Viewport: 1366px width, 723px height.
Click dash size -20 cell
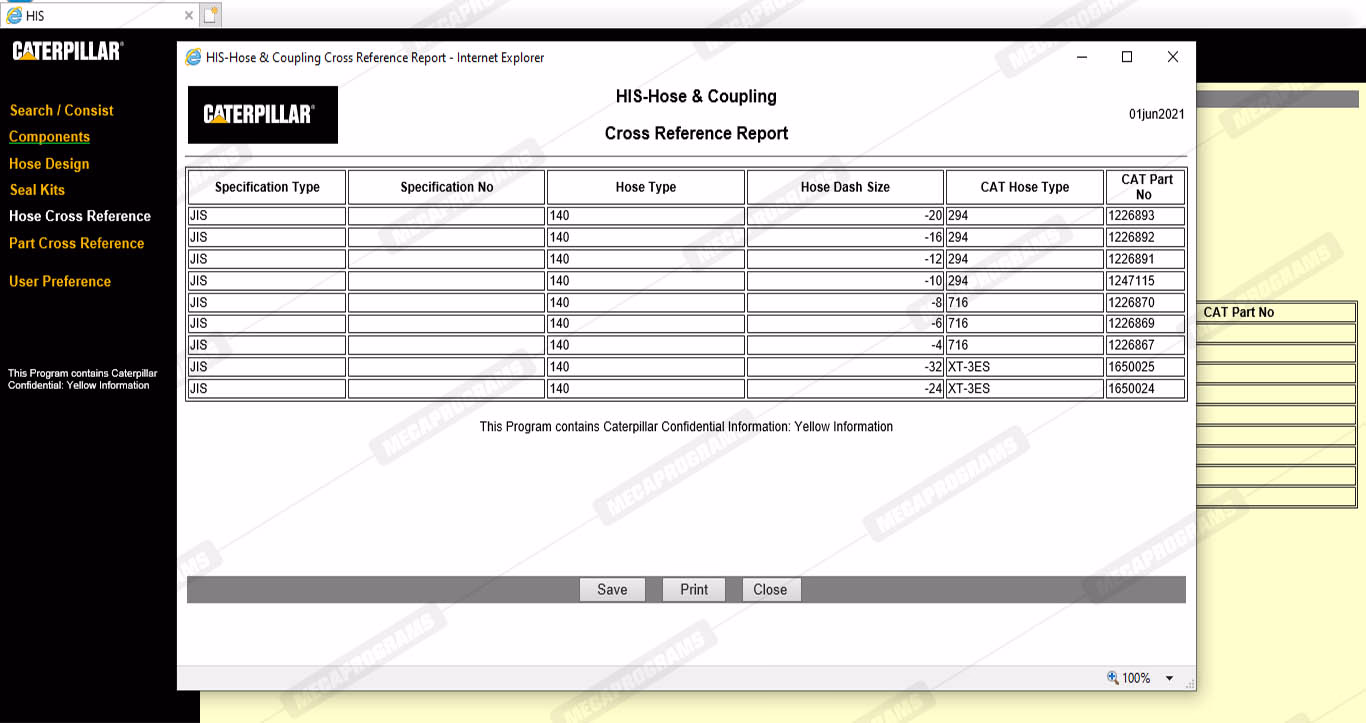click(845, 216)
